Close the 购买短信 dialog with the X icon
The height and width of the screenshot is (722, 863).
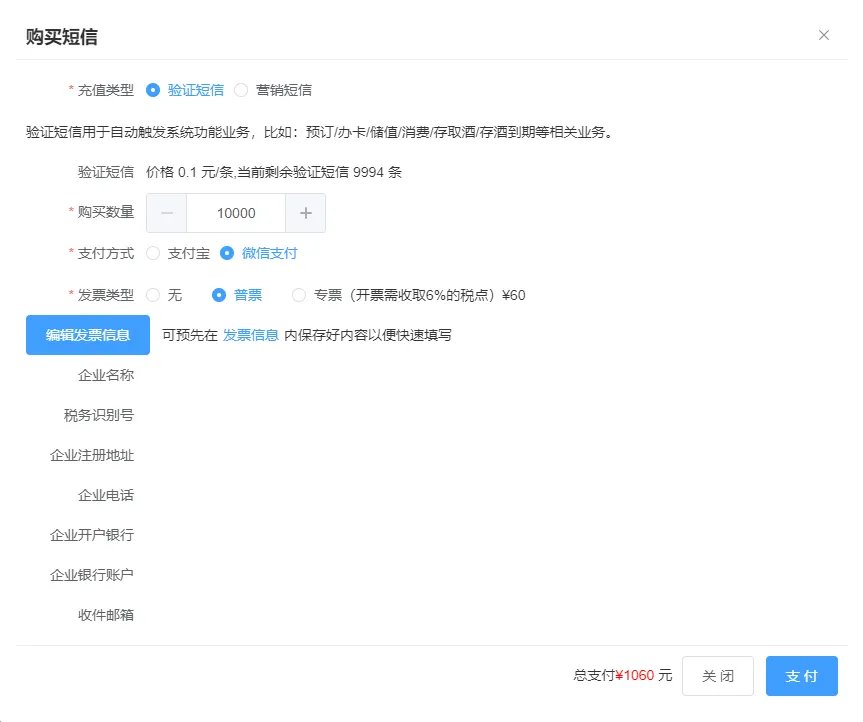click(x=824, y=35)
